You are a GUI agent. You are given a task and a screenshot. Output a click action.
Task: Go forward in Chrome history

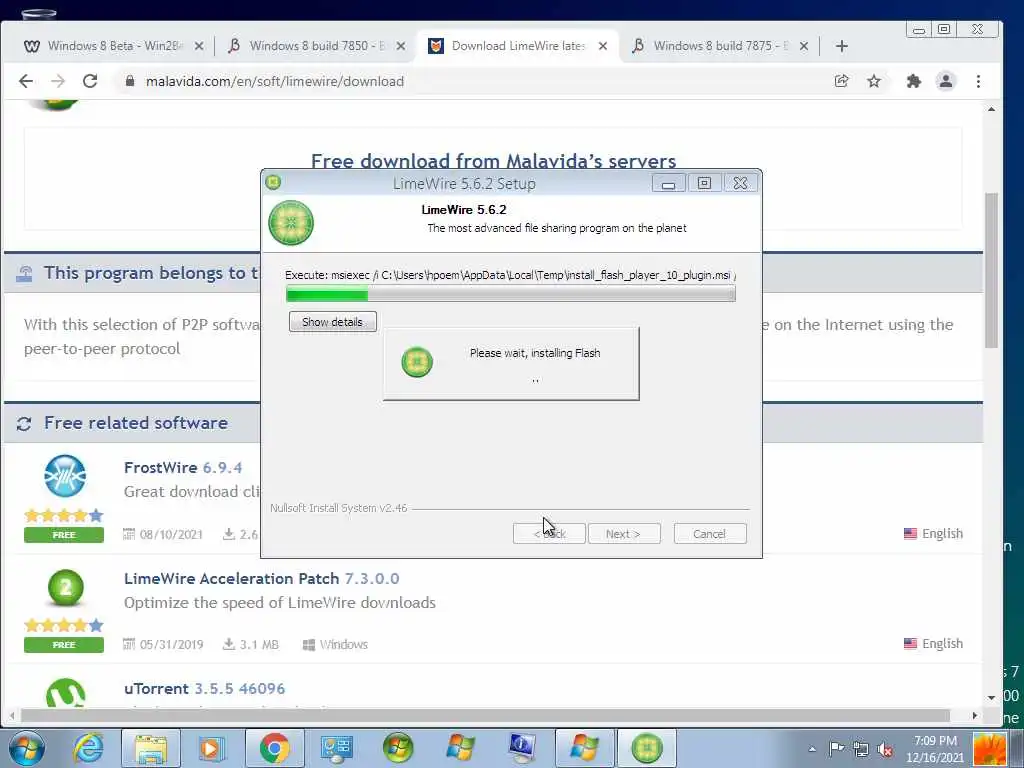(58, 81)
